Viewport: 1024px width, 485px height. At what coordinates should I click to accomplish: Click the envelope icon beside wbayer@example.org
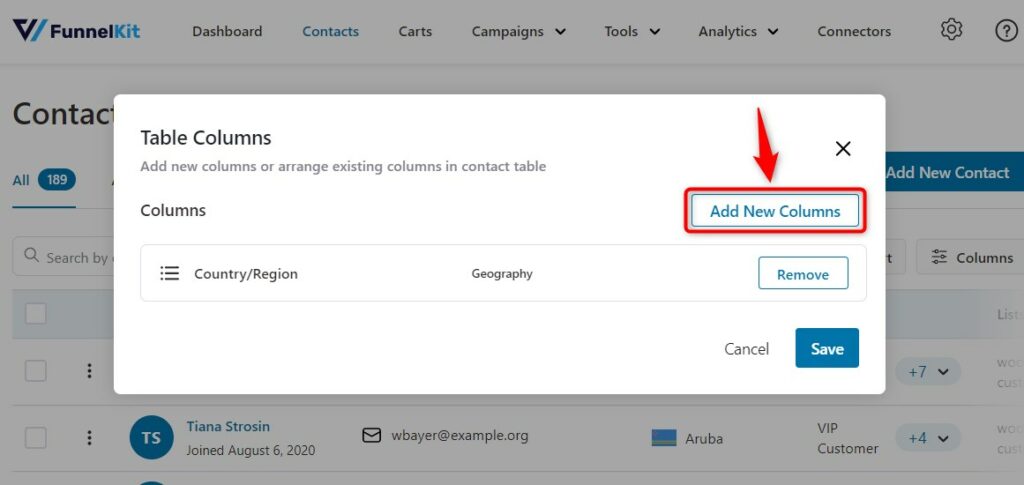coord(372,435)
